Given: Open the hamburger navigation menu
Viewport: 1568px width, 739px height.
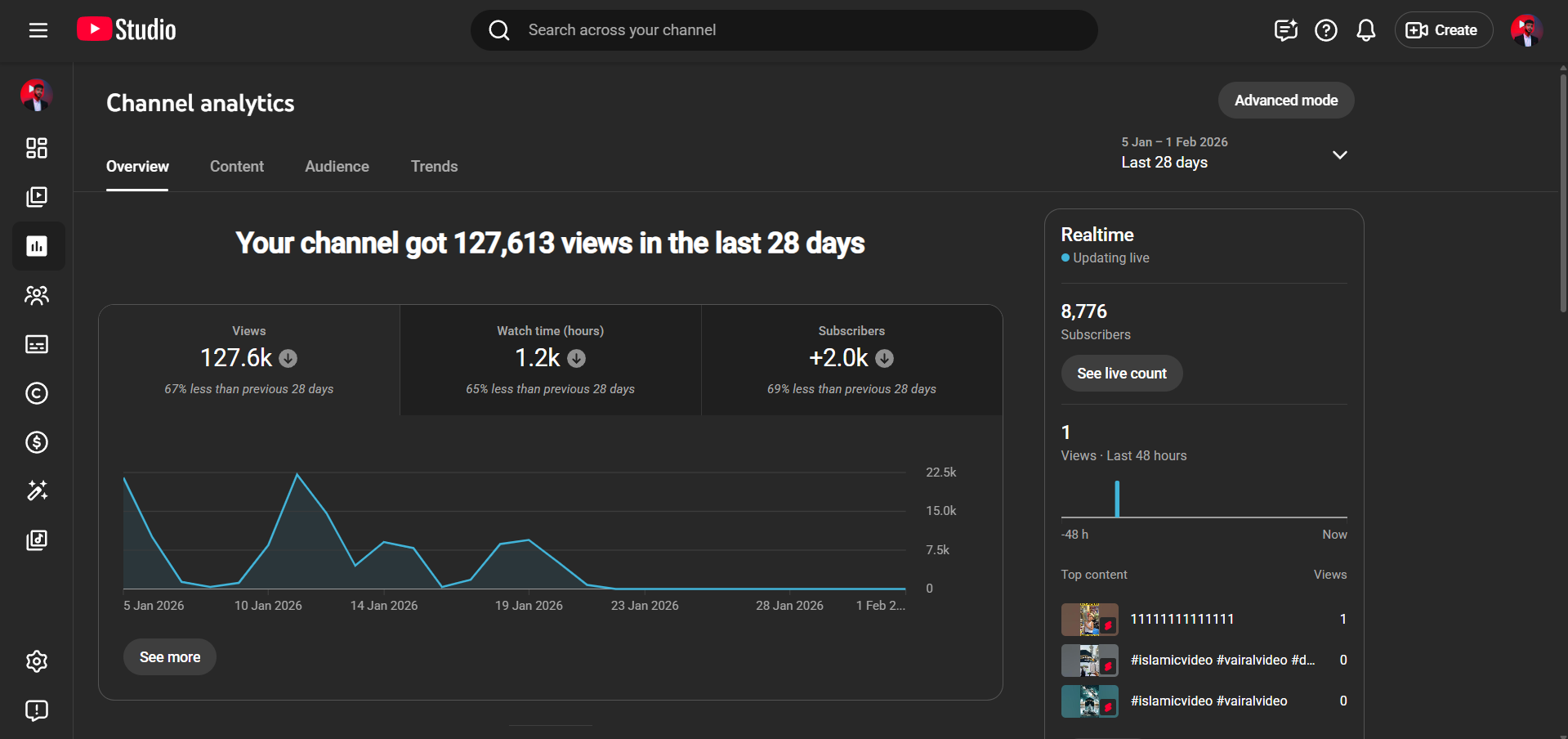Looking at the screenshot, I should (x=38, y=30).
